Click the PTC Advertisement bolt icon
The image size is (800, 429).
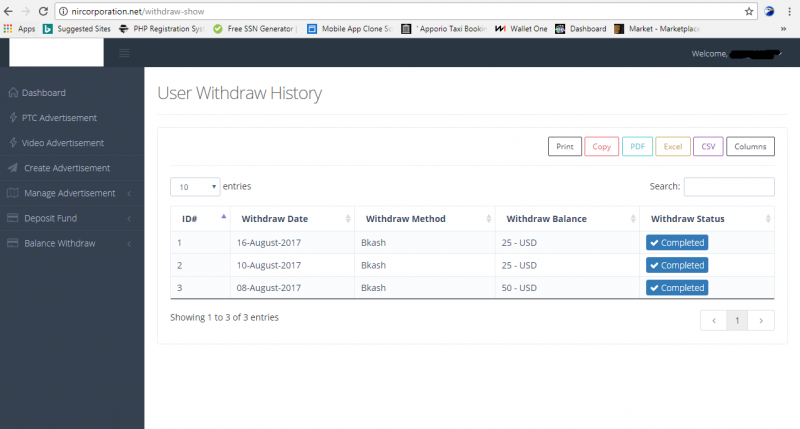coord(13,117)
